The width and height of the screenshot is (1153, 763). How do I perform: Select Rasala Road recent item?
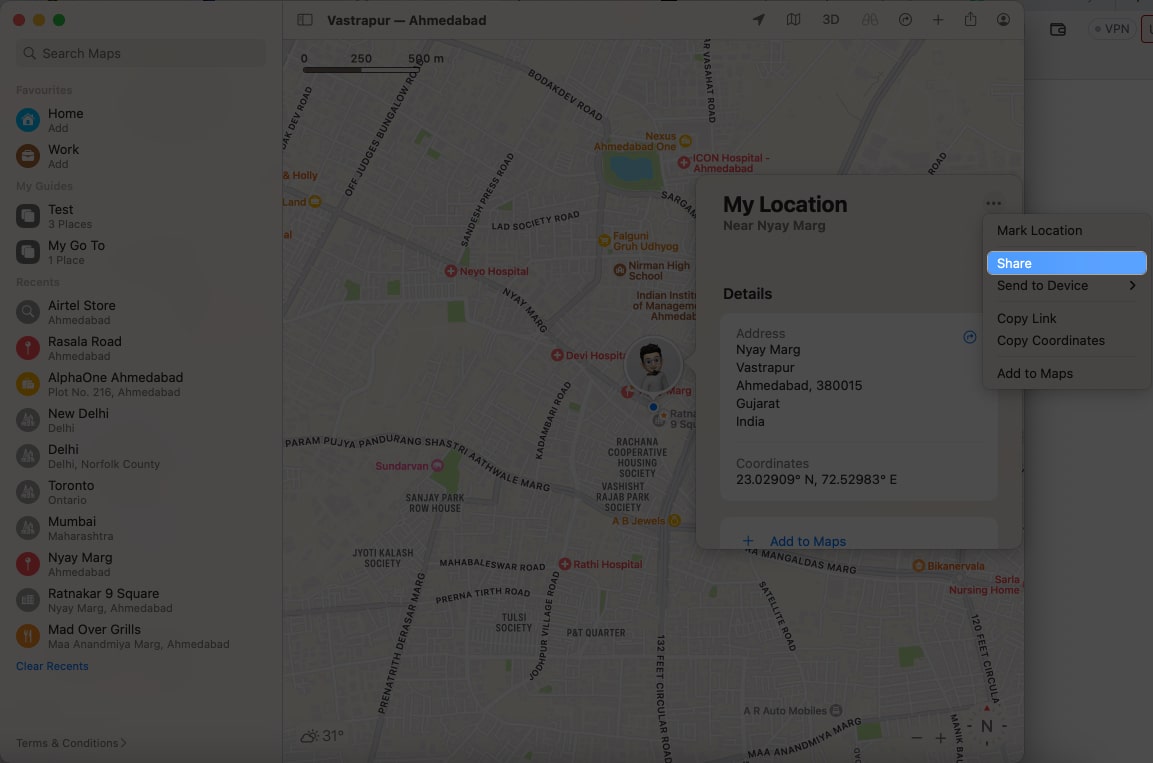(x=140, y=348)
